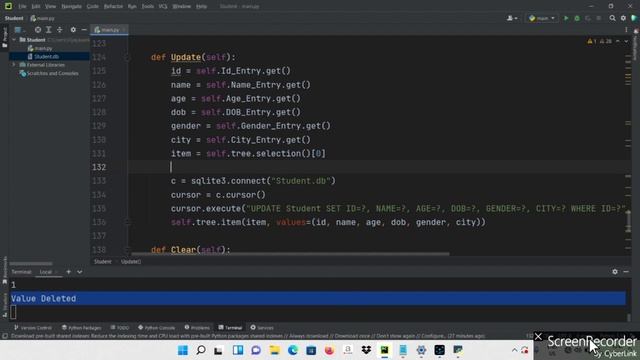This screenshot has height=360, width=640.
Task: Open Version Control tool window
Action: click(x=33, y=328)
